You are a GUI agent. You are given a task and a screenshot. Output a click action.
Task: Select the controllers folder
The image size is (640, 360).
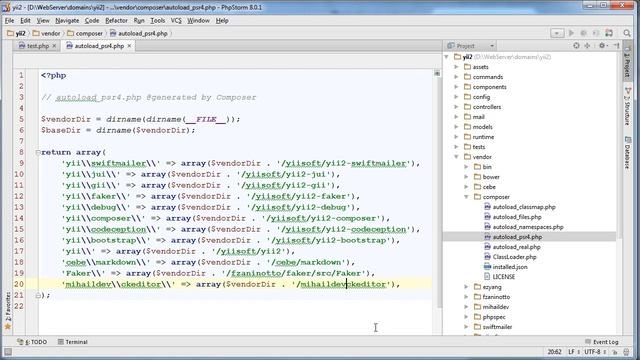(487, 107)
